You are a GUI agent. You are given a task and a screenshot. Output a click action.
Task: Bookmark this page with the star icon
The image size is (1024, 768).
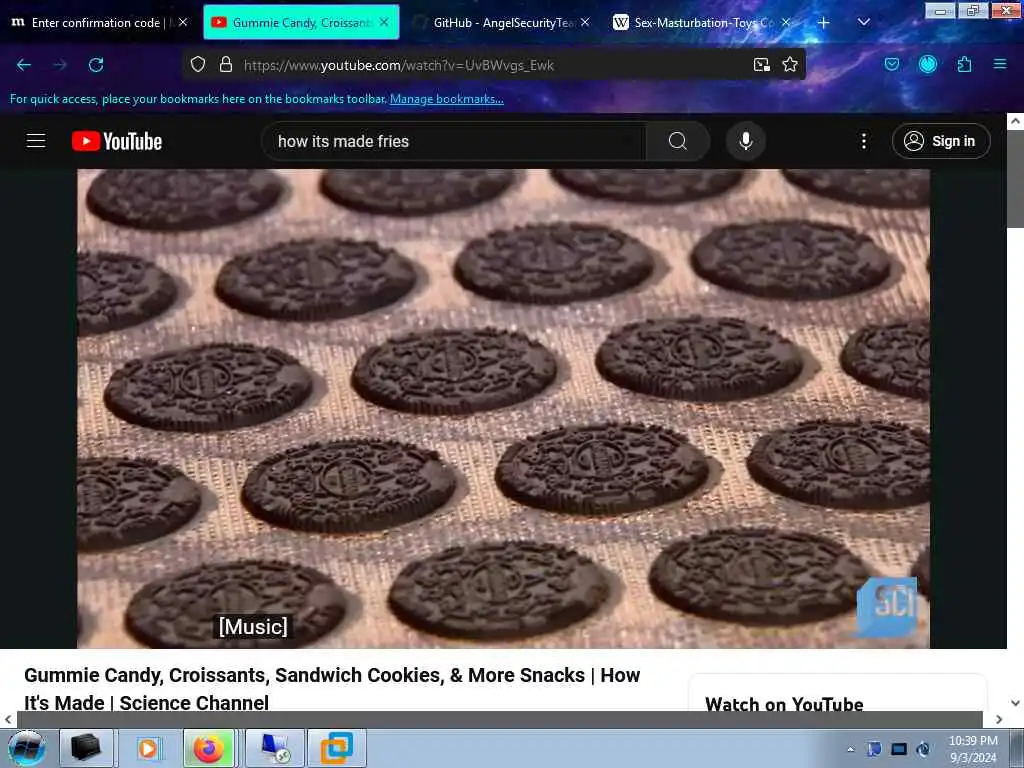(x=790, y=65)
